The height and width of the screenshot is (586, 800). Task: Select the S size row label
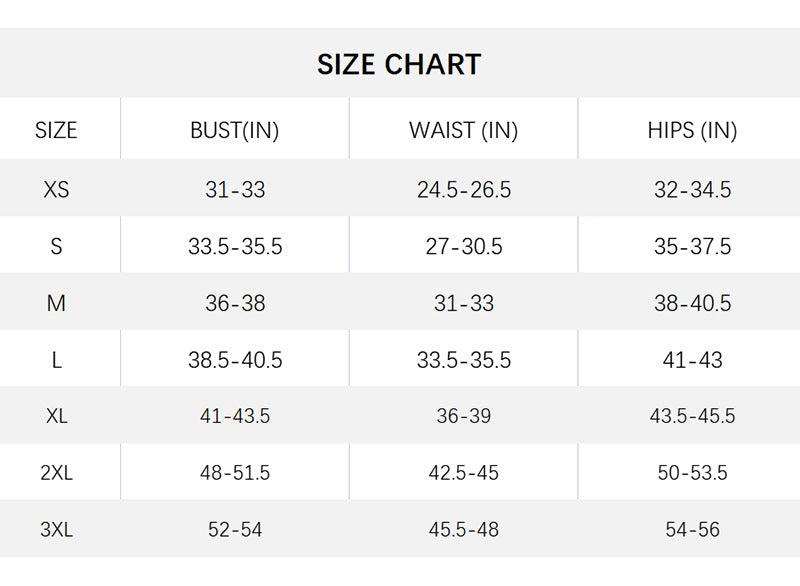[56, 246]
